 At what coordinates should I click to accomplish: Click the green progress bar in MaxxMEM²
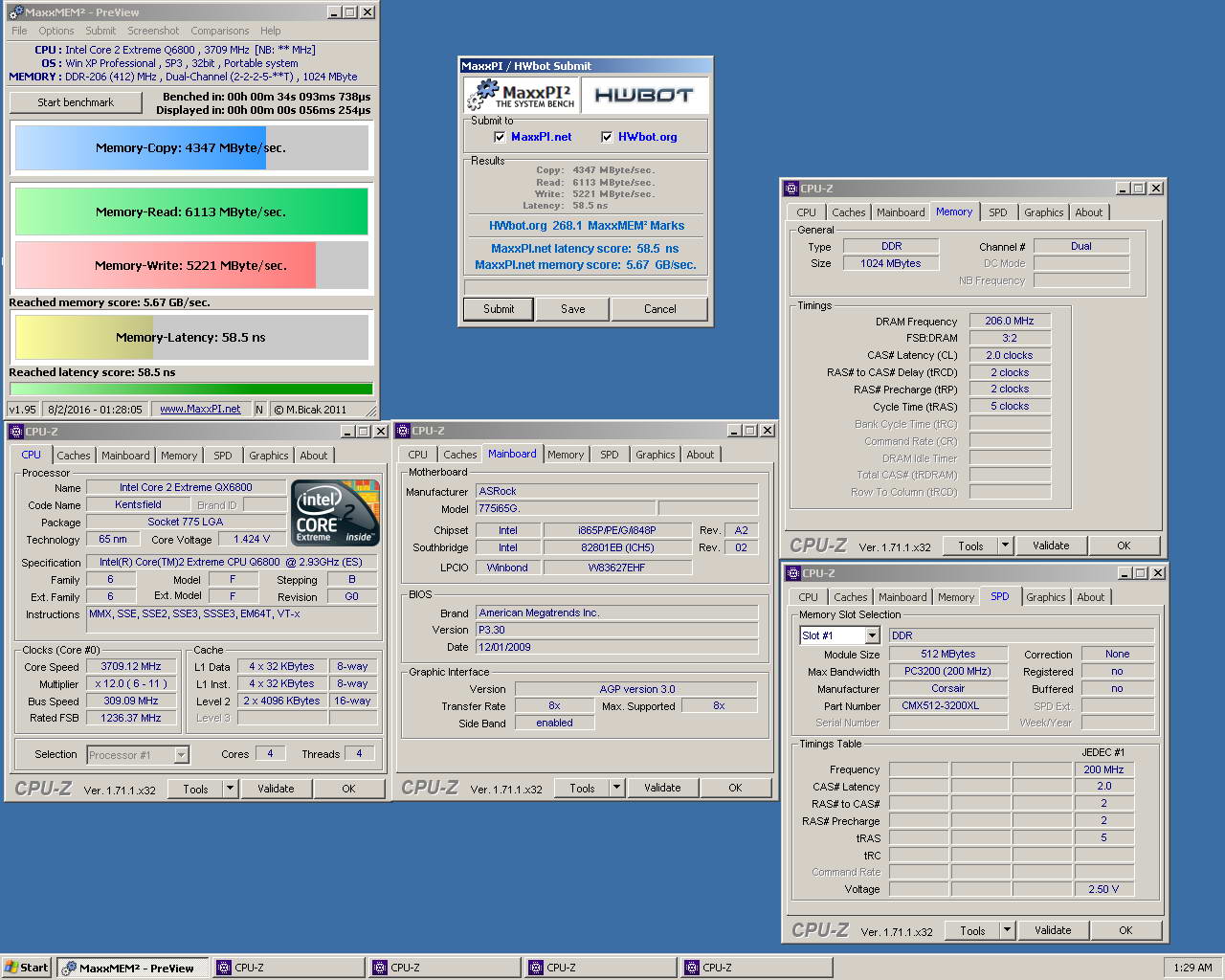coord(191,389)
